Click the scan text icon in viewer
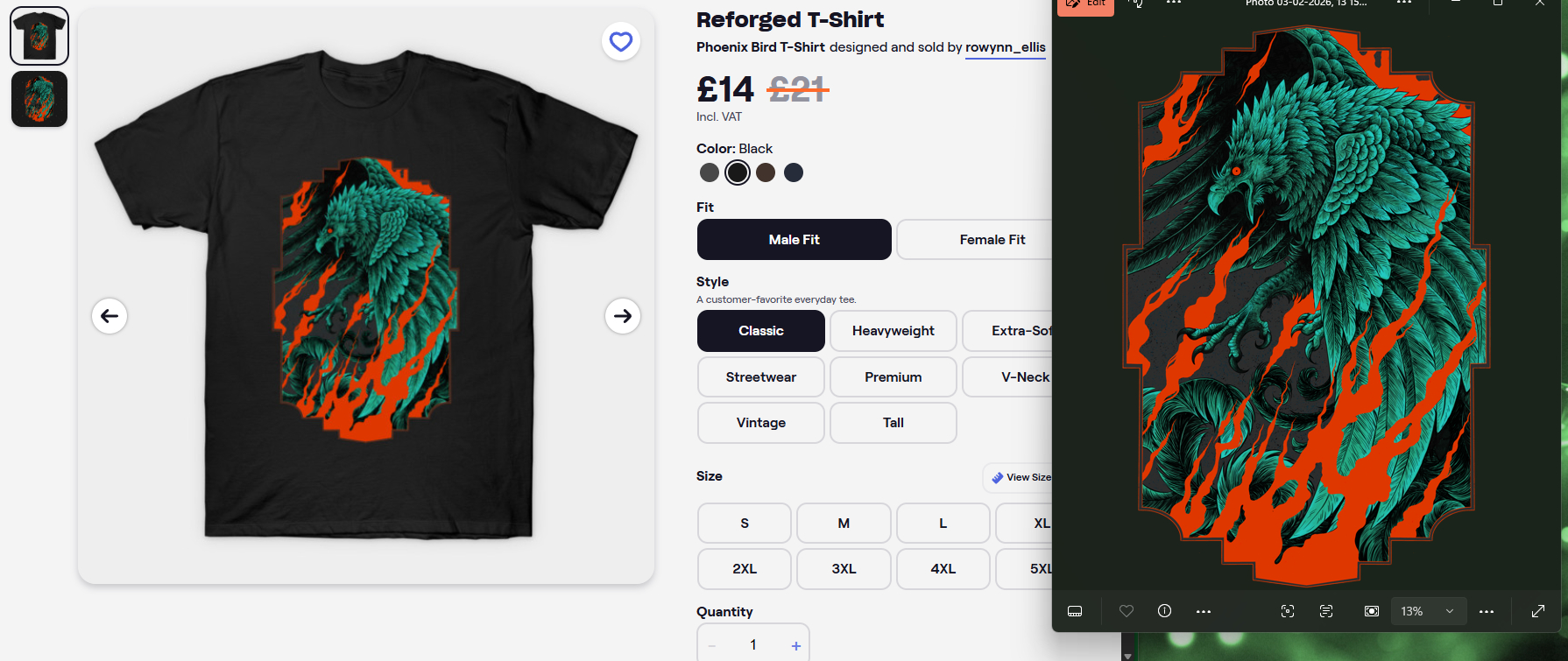The width and height of the screenshot is (1568, 661). point(1326,611)
